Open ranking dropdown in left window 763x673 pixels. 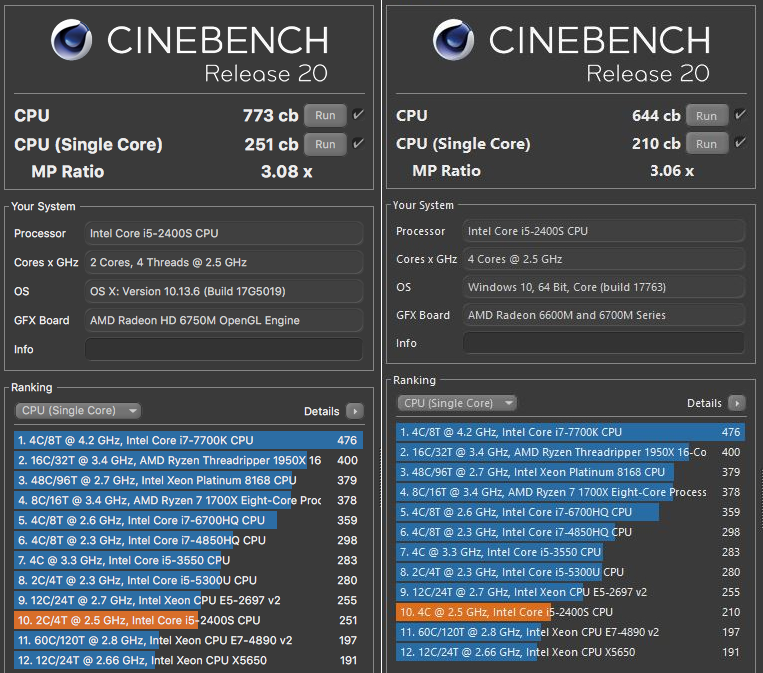[x=78, y=411]
